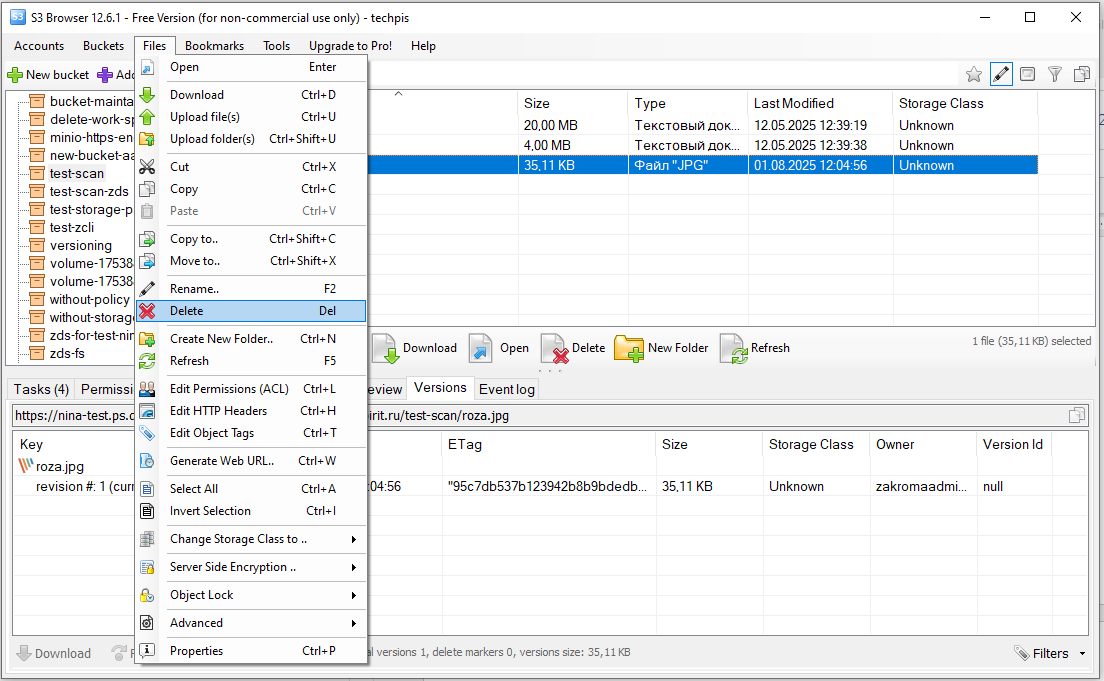
Task: Click the Size column header in file list
Action: 572,104
